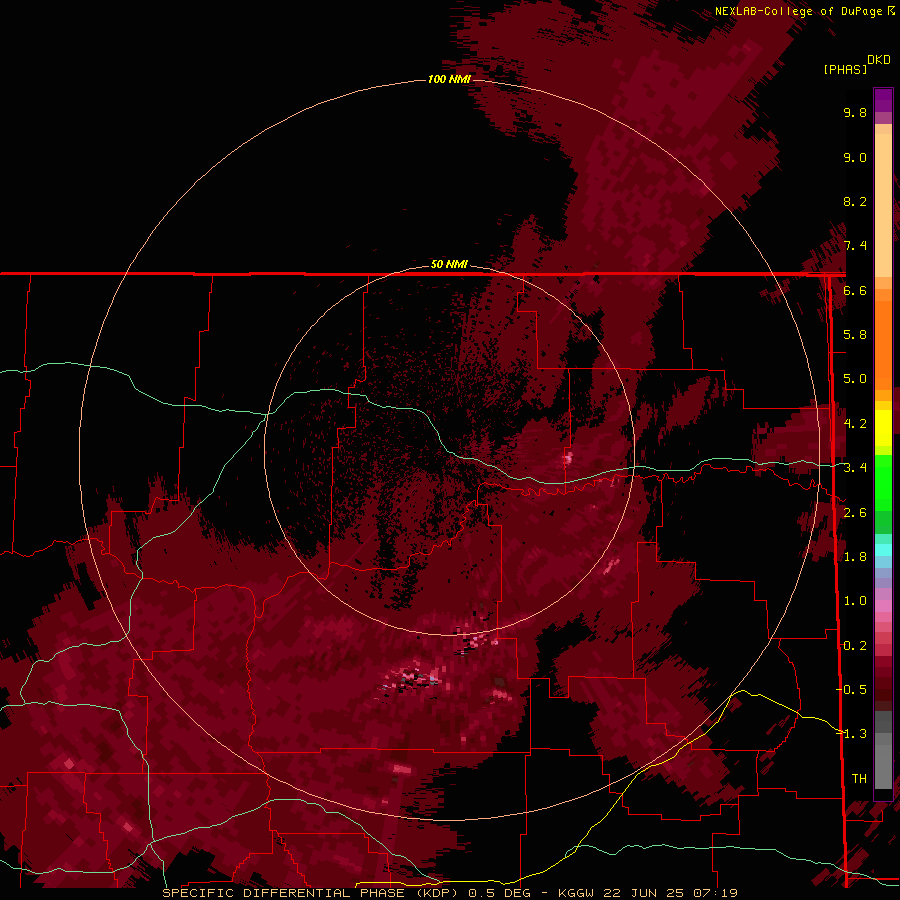
Task: Click the 8.2 value on color scale
Action: (x=855, y=201)
